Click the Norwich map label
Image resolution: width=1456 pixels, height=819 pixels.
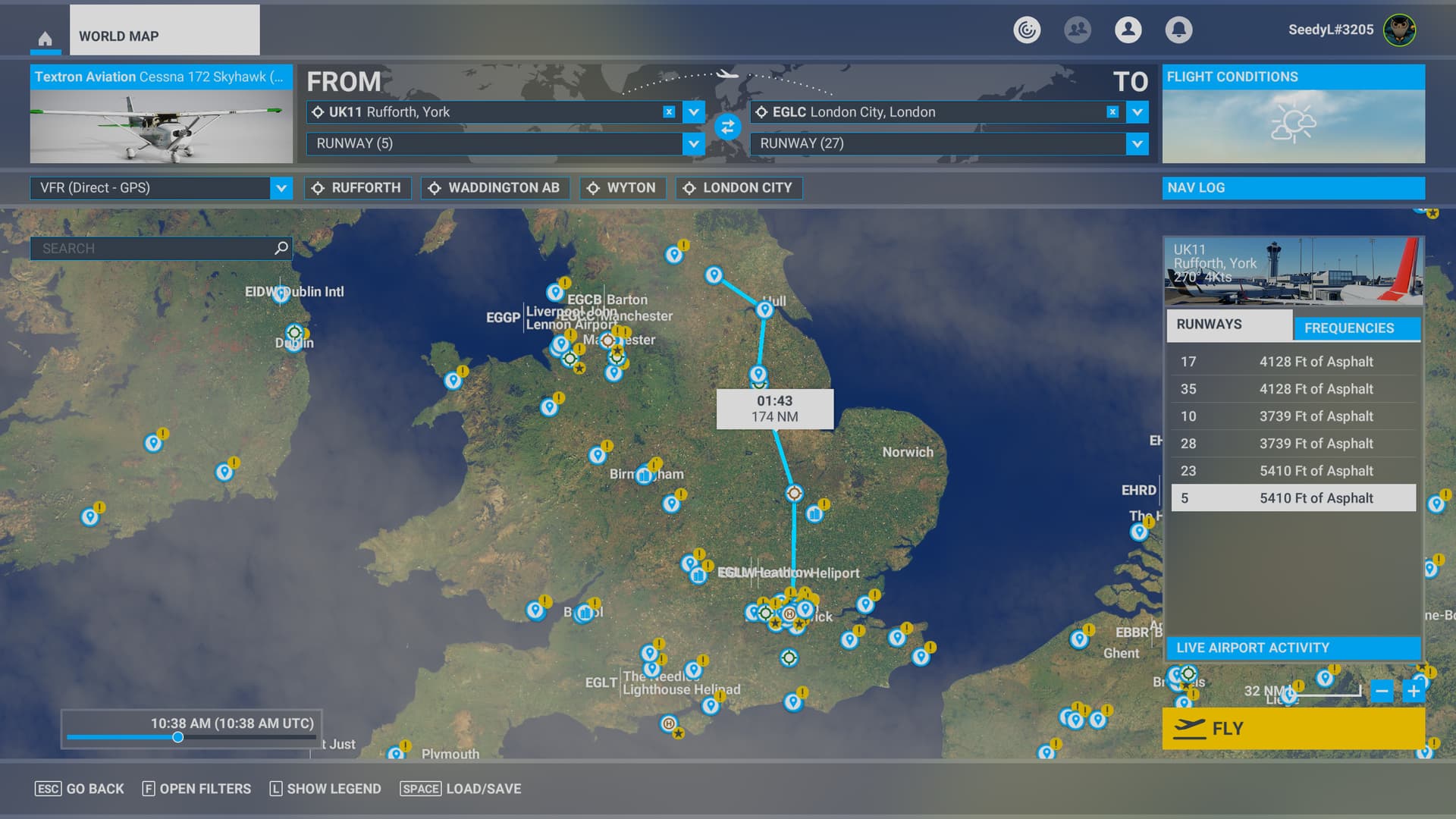pos(908,452)
